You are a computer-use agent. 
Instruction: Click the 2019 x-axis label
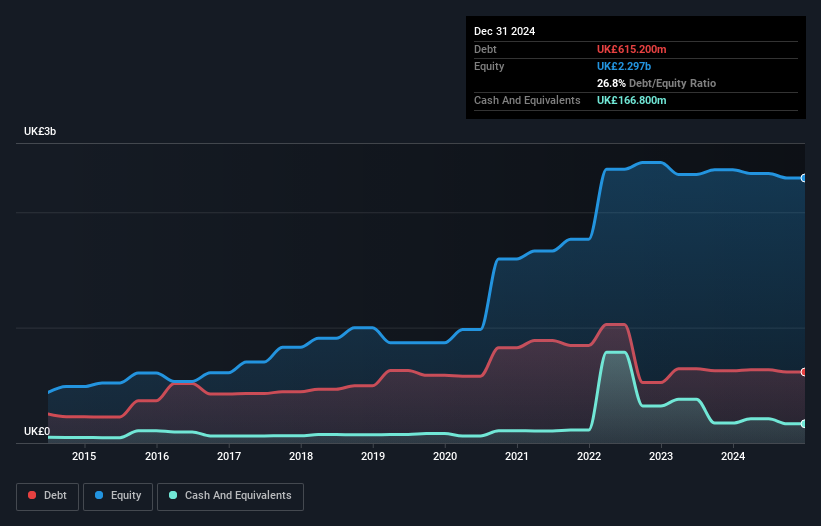tap(373, 456)
